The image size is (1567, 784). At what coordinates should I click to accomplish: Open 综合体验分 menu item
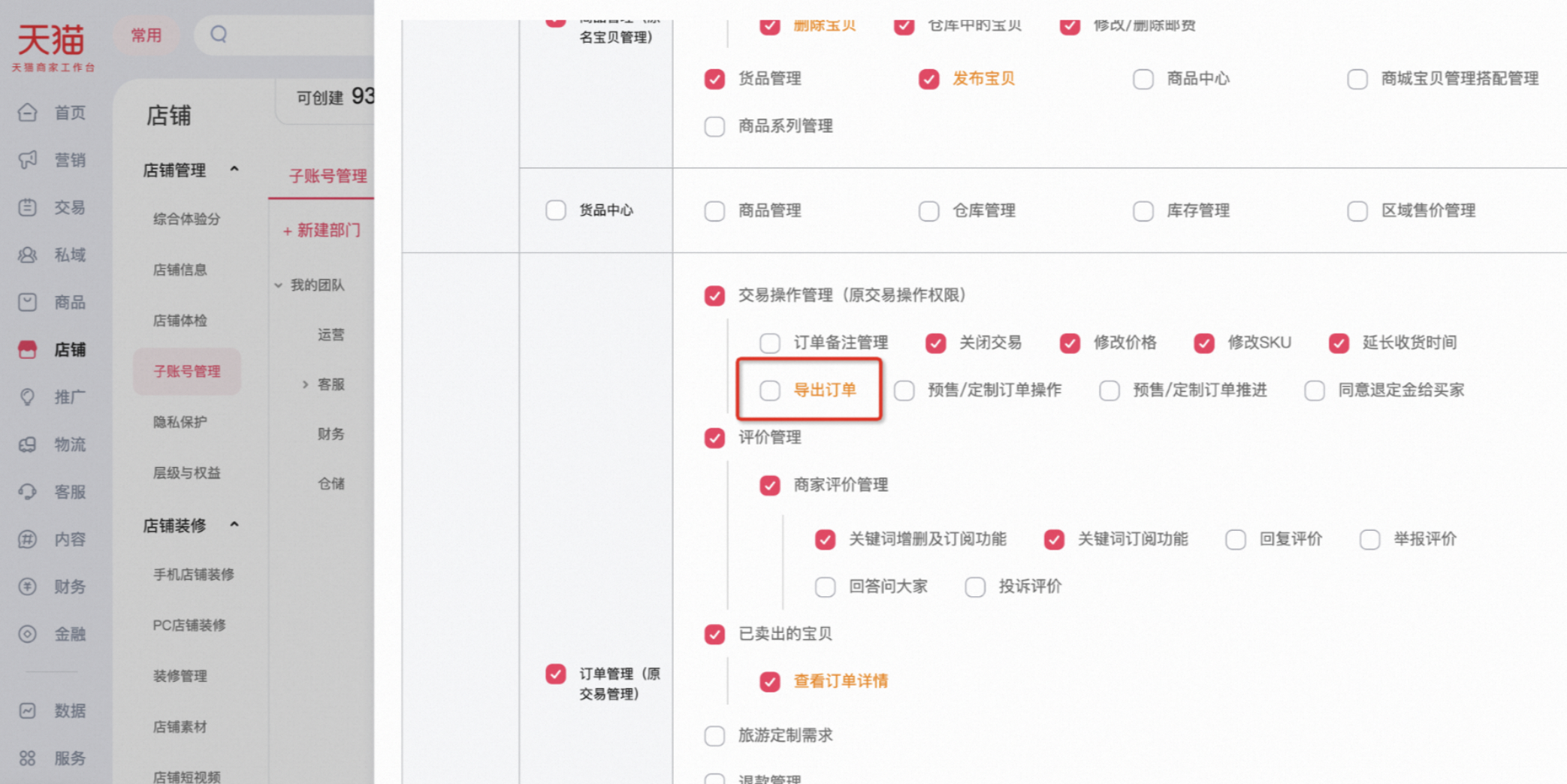click(187, 219)
